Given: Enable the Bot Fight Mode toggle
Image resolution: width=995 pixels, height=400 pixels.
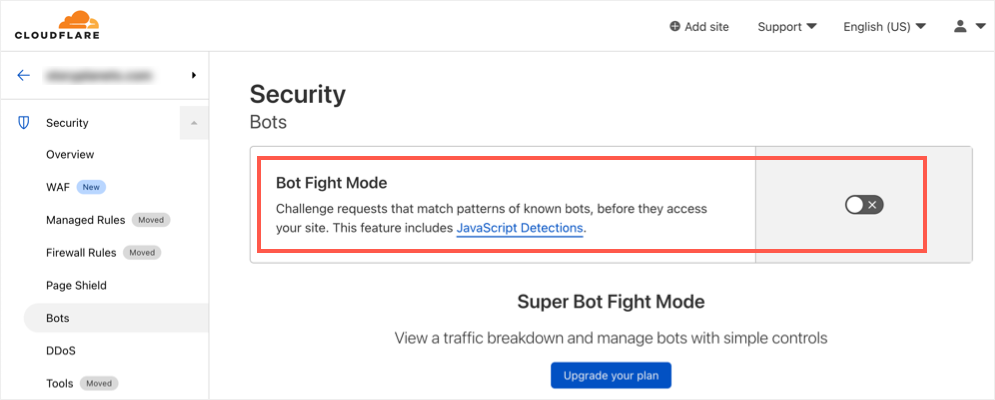Looking at the screenshot, I should (x=864, y=205).
